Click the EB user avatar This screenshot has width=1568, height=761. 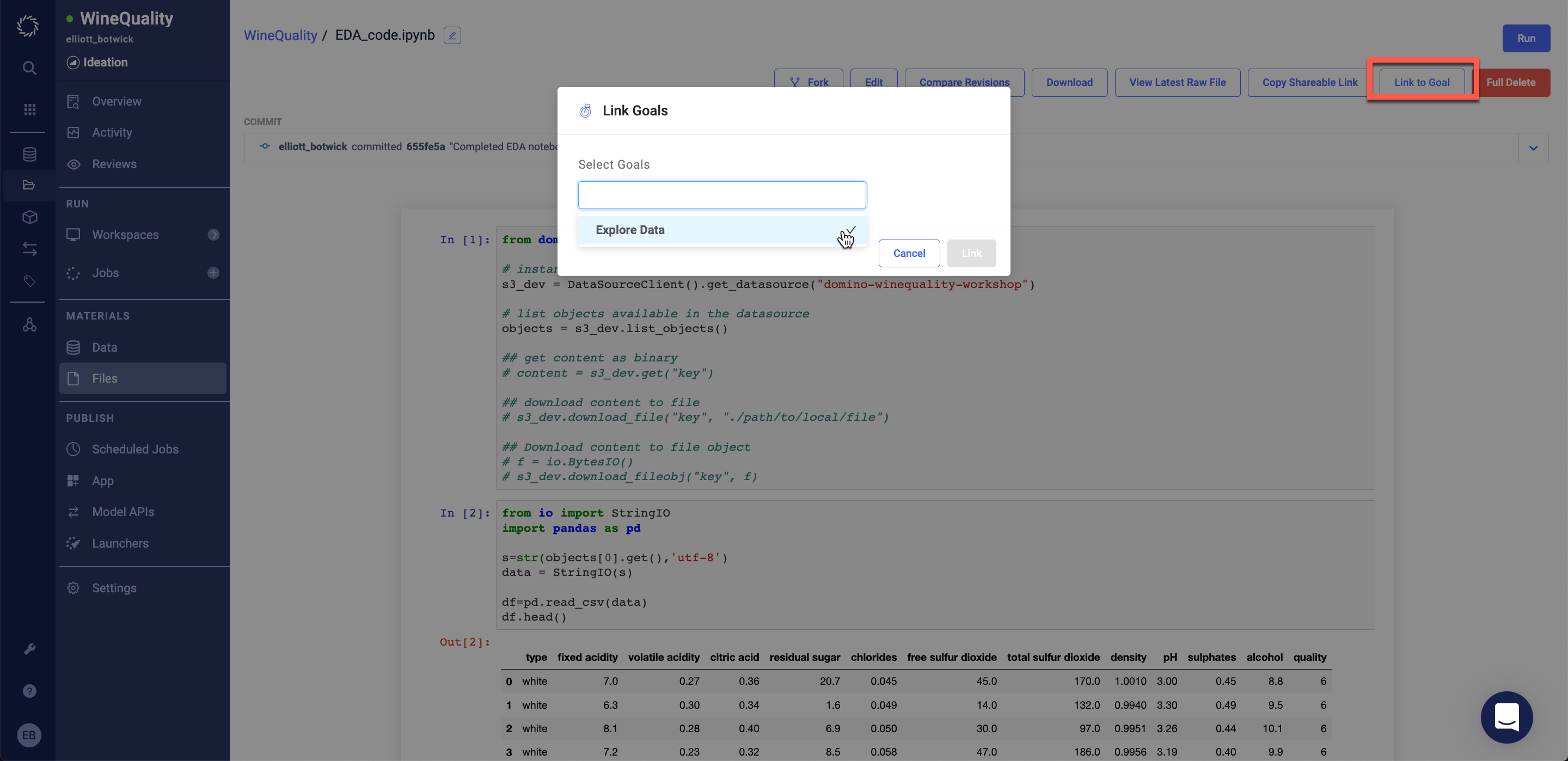[29, 735]
